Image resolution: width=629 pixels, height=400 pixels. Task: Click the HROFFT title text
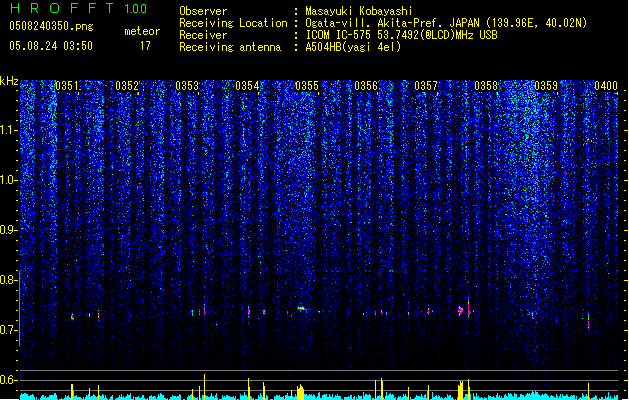click(x=62, y=8)
